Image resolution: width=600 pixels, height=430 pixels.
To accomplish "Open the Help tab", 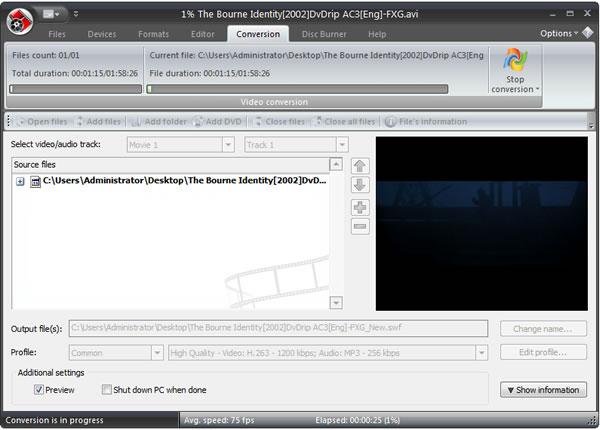I will coord(377,34).
